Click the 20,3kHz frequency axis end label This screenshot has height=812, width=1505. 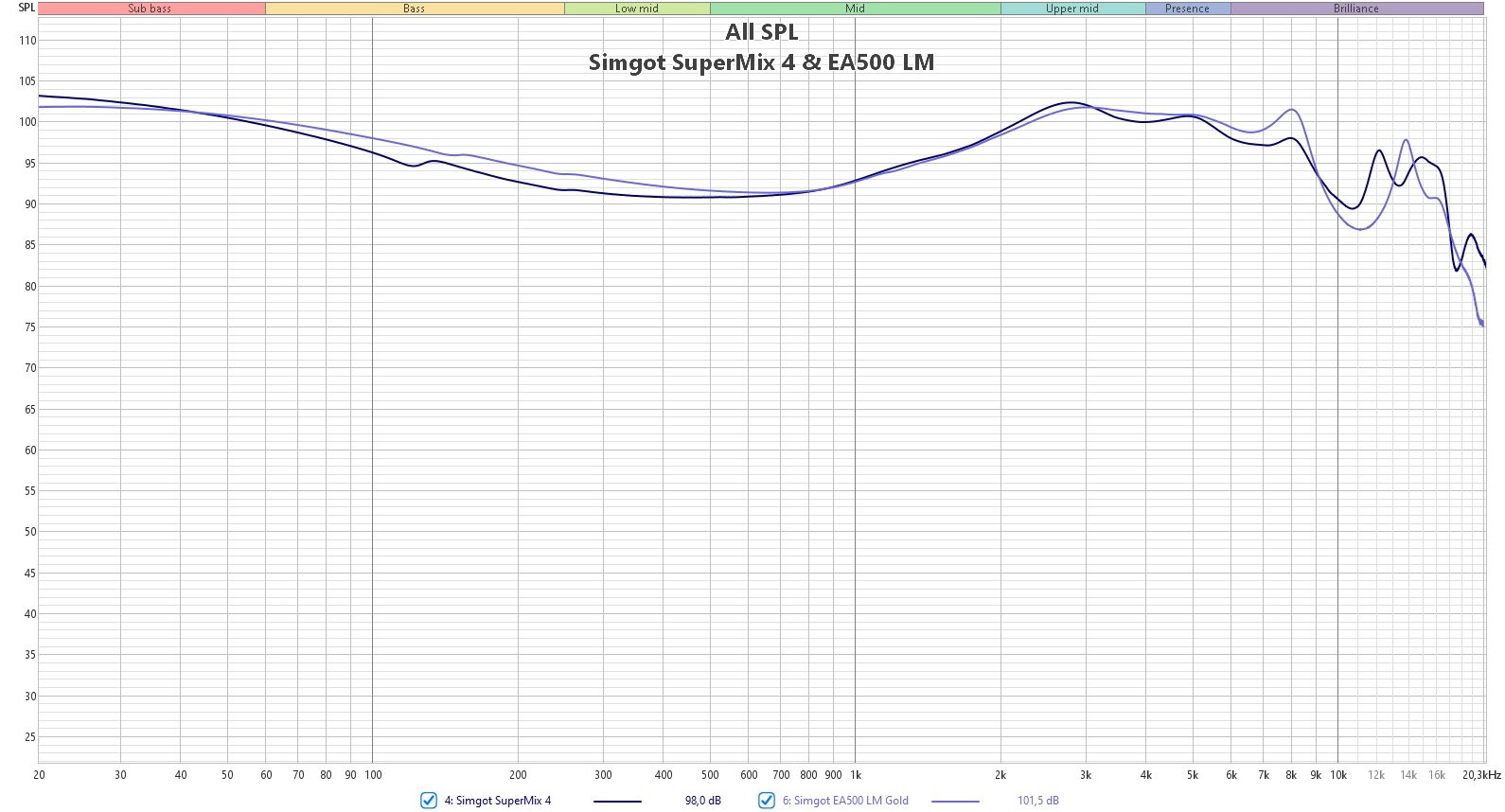point(1481,775)
